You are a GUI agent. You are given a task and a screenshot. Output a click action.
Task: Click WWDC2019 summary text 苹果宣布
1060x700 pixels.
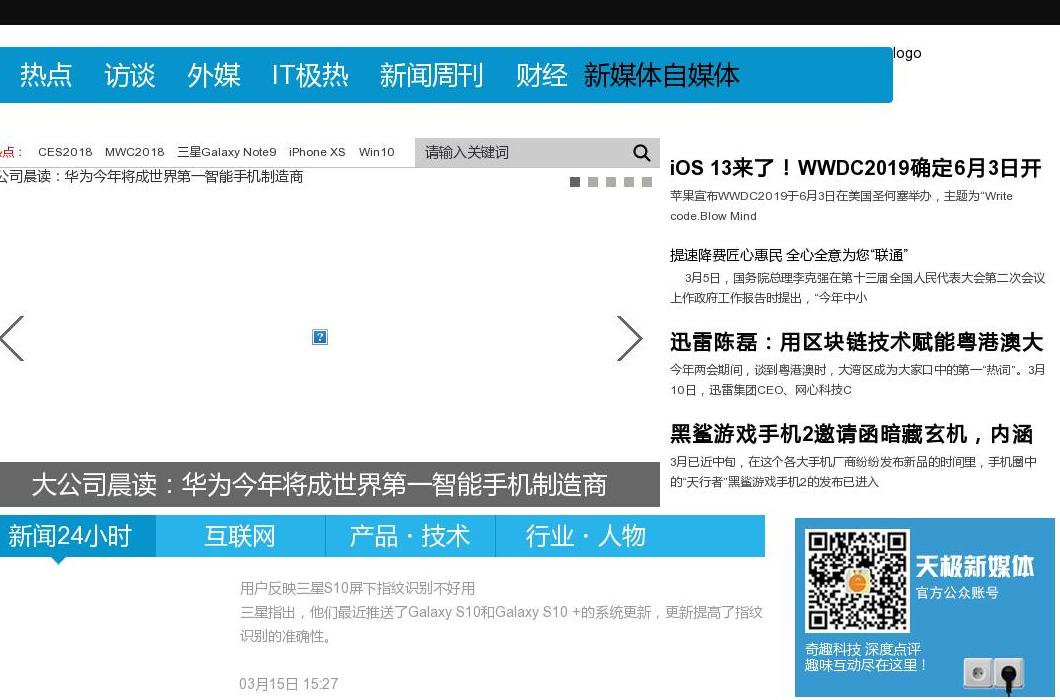coord(841,206)
